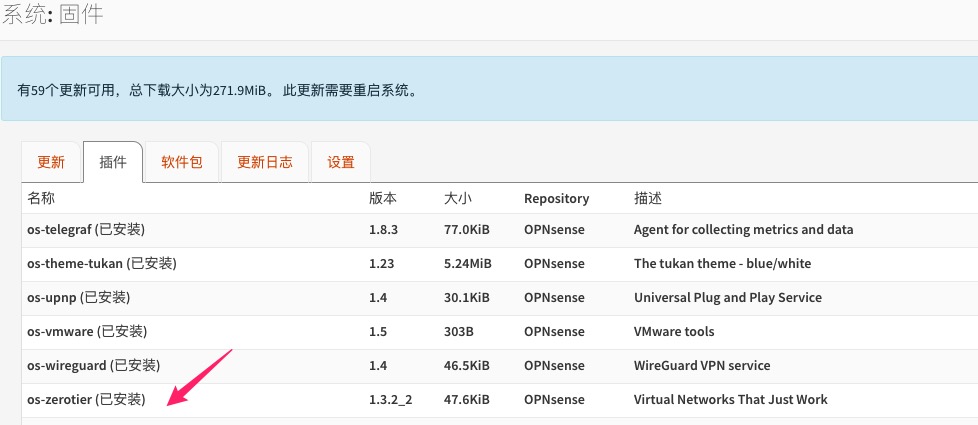The height and width of the screenshot is (425, 978).
Task: Click the 名称 column header
Action: pos(41,198)
